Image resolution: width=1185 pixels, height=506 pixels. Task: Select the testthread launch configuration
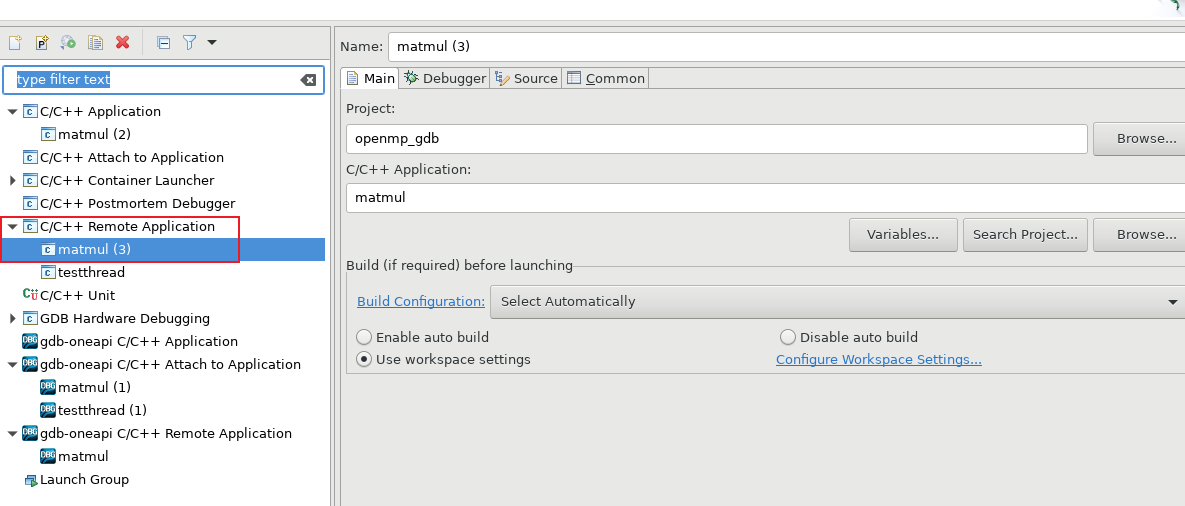pyautogui.click(x=91, y=272)
